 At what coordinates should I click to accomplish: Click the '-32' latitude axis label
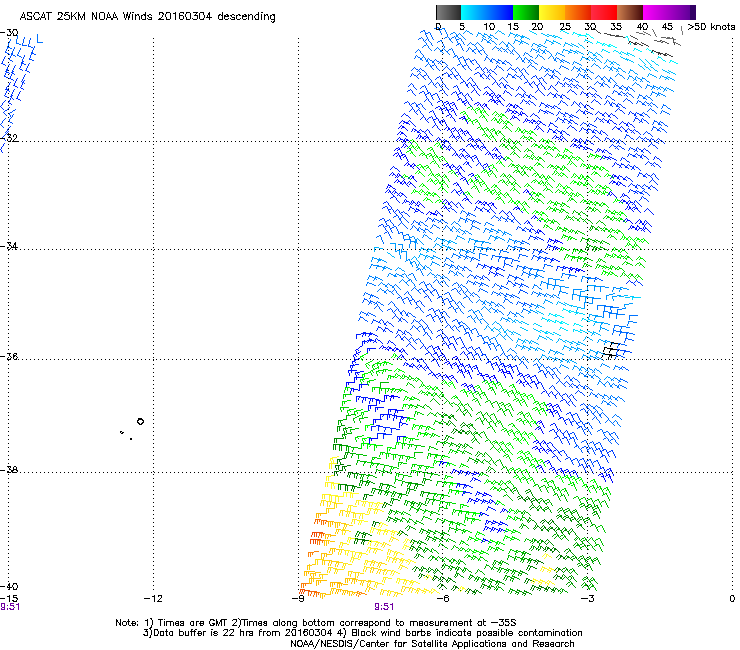tap(9, 138)
